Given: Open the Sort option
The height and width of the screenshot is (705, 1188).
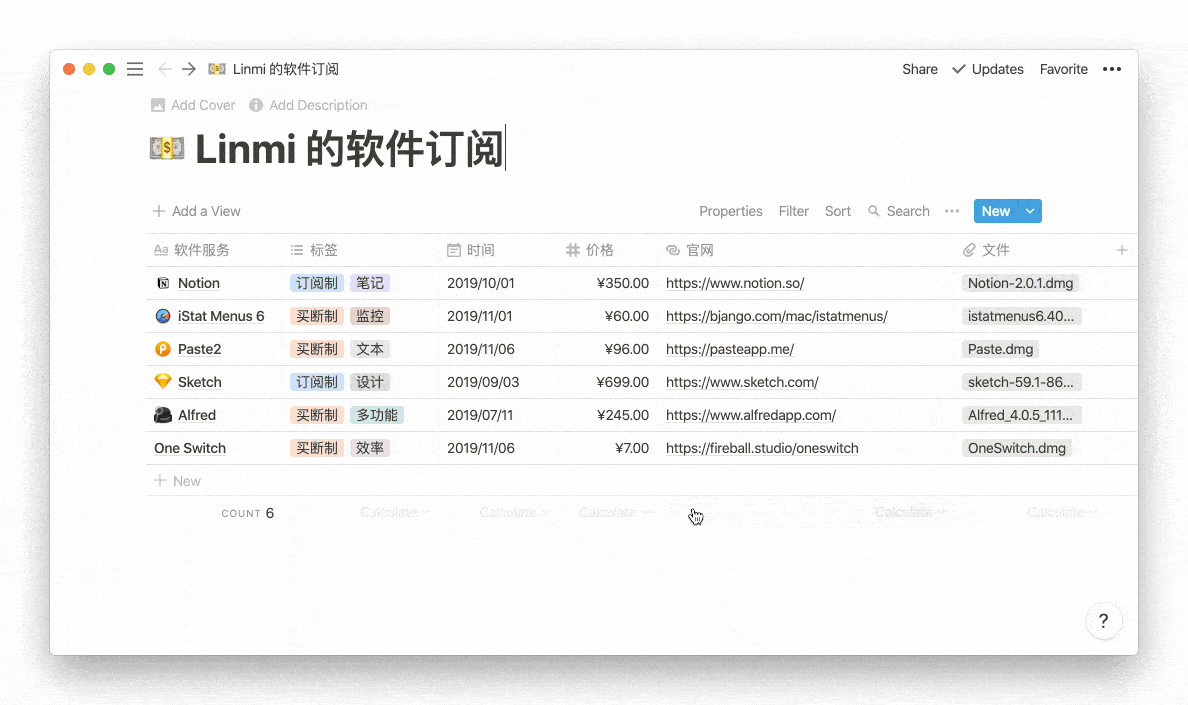Looking at the screenshot, I should click(838, 211).
